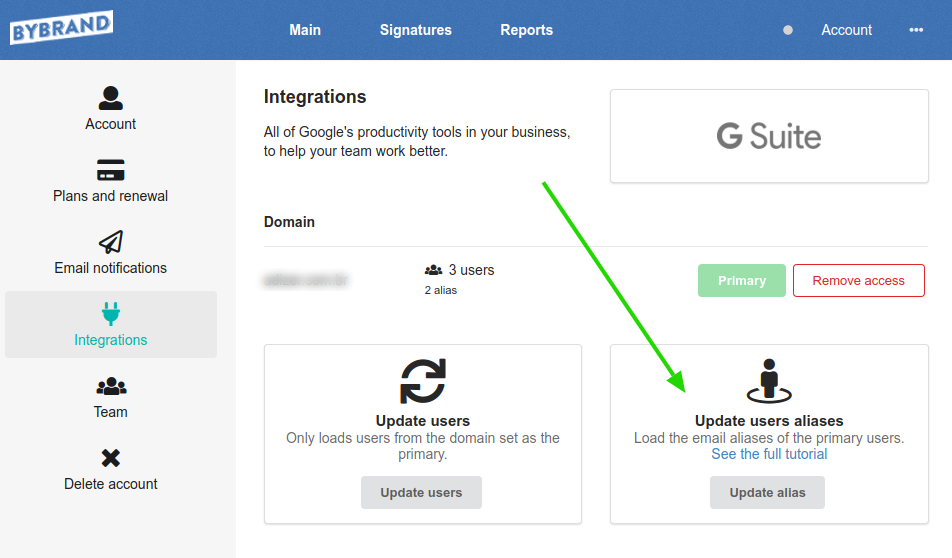The image size is (952, 558).
Task: Click the Integrations page heading
Action: click(315, 97)
